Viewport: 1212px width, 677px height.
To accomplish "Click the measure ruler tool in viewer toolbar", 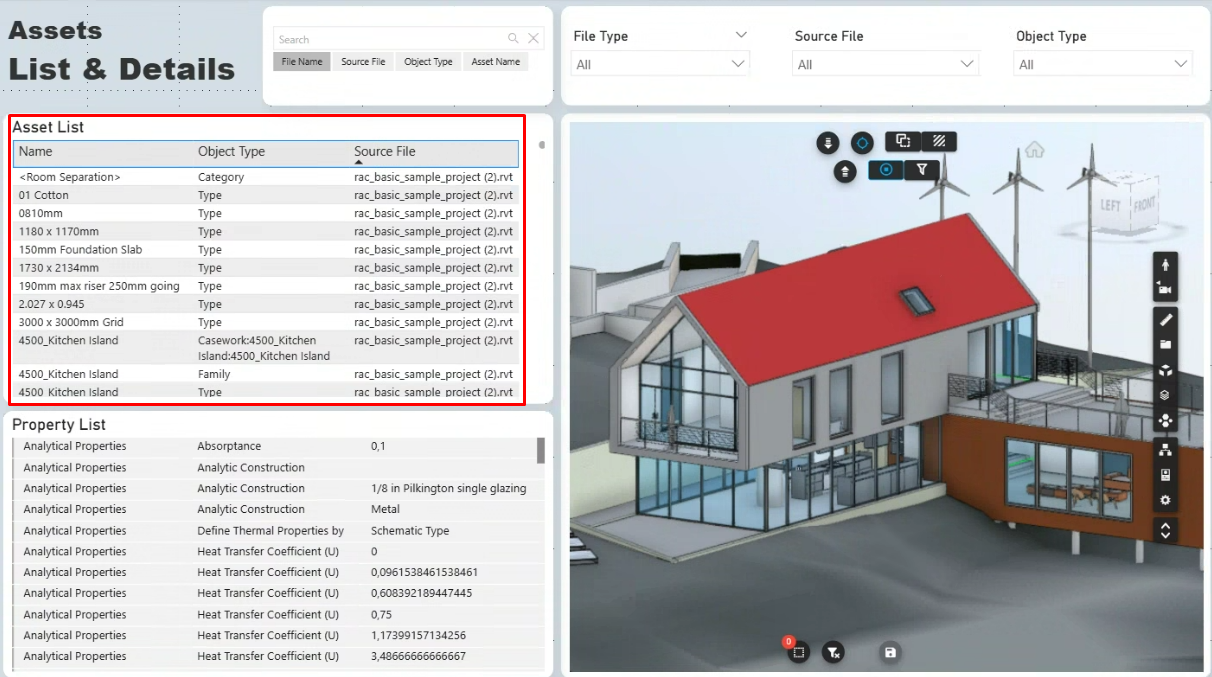I will pyautogui.click(x=1165, y=320).
